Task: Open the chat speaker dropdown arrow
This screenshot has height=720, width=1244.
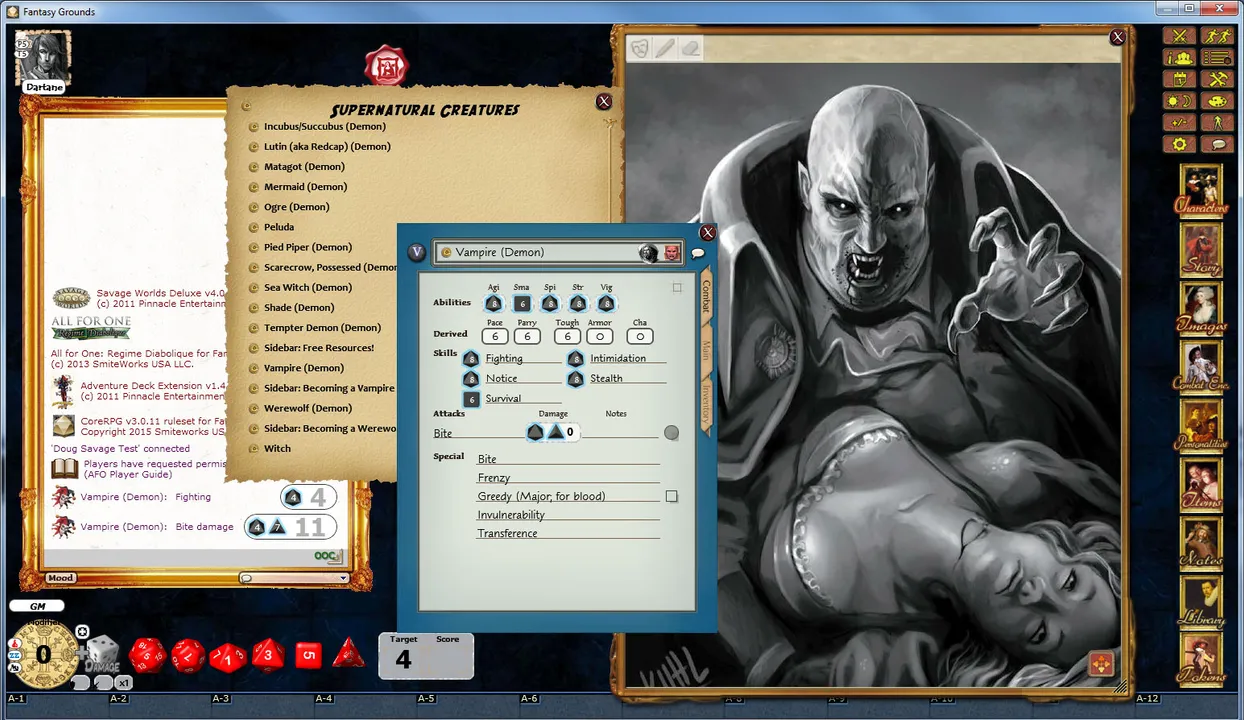Action: click(x=343, y=578)
